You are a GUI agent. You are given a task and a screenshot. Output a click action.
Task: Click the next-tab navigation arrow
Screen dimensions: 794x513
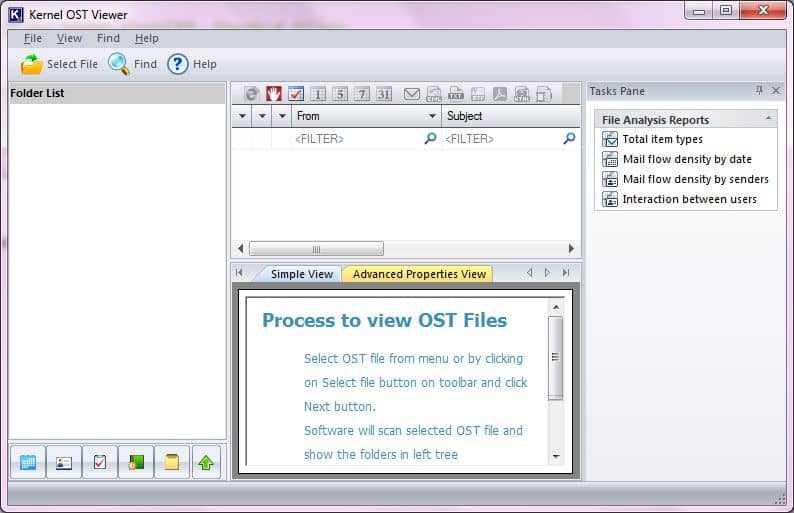click(x=547, y=273)
